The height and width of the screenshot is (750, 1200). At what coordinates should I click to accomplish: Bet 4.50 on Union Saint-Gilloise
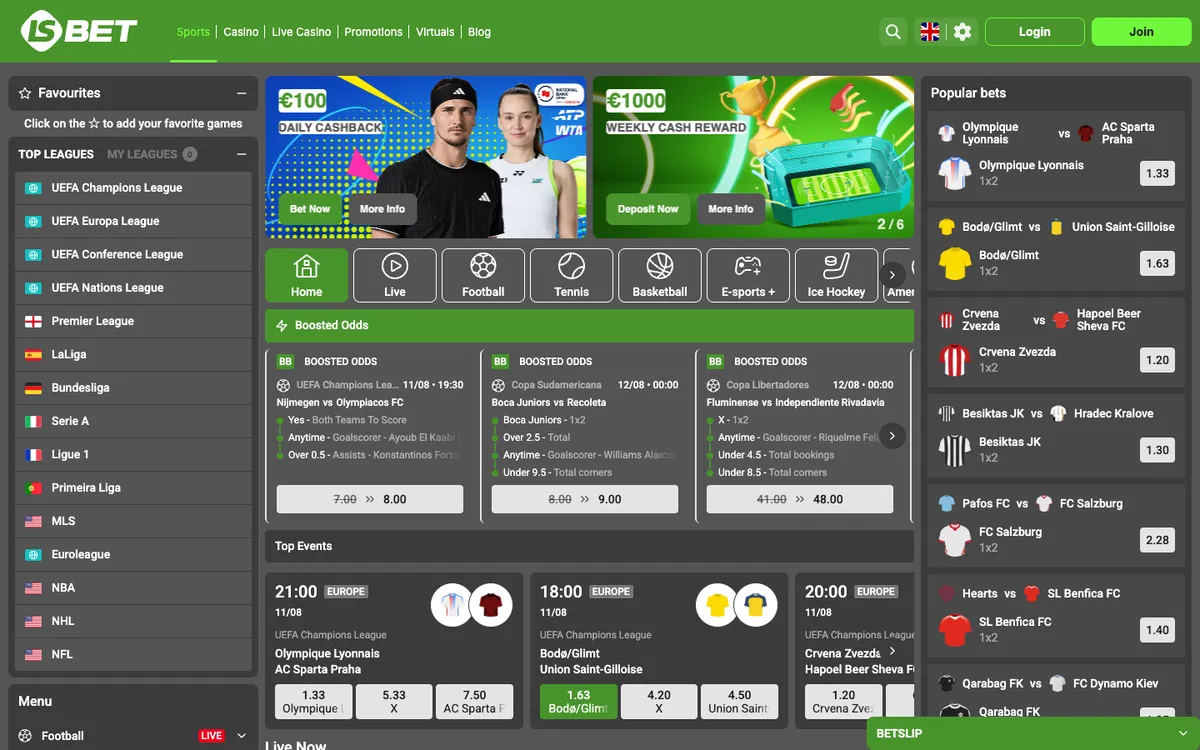[x=739, y=701]
